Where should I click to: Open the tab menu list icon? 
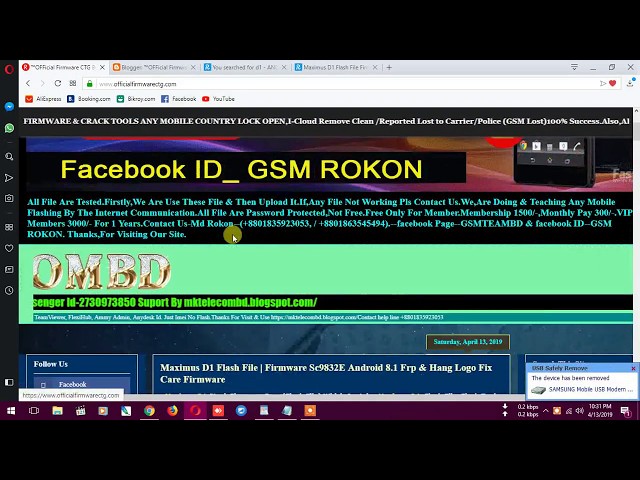(x=574, y=67)
